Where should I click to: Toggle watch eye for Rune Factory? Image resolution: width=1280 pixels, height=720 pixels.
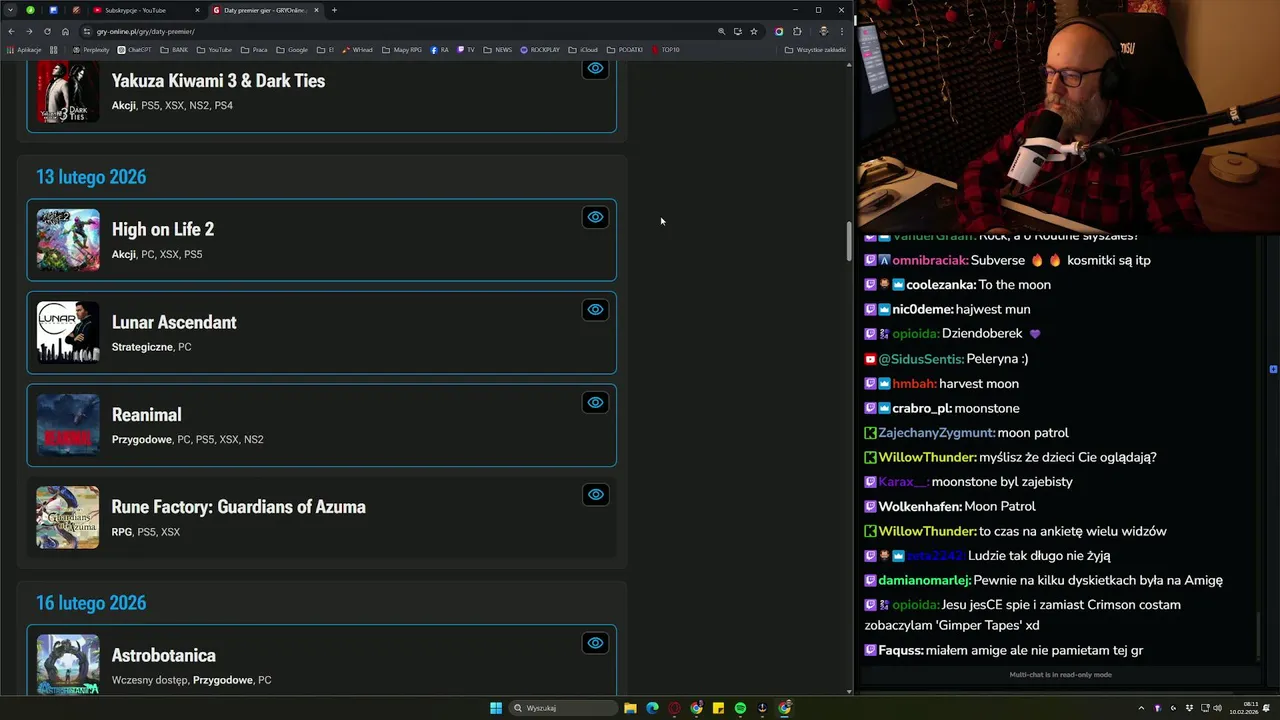click(595, 494)
